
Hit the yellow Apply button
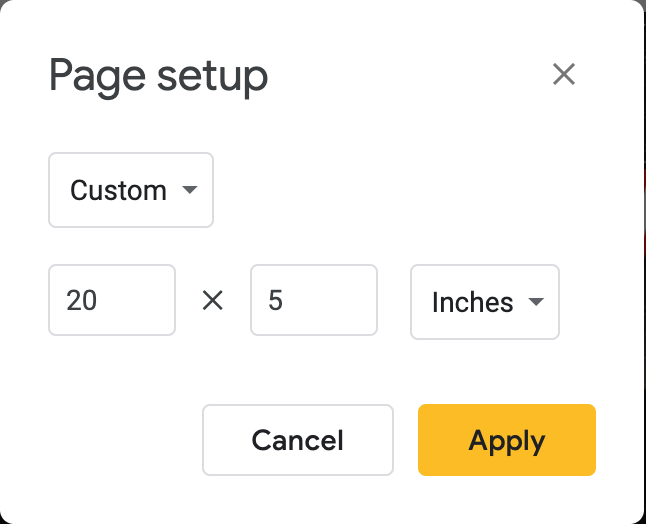coord(506,440)
